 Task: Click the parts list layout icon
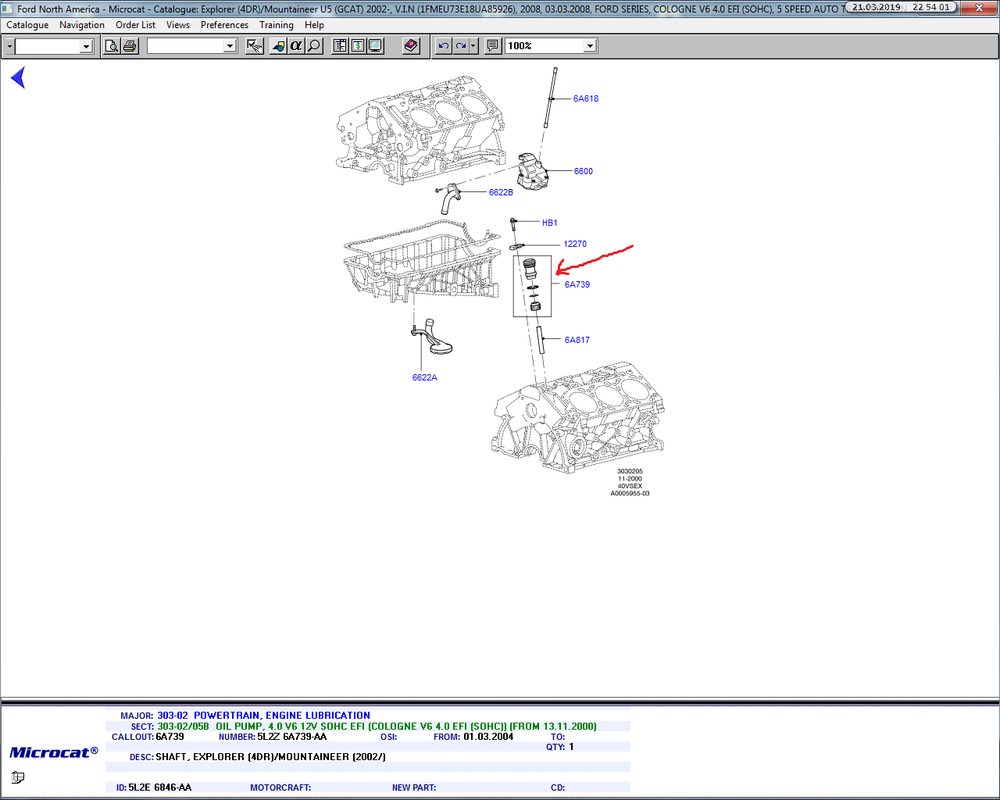pos(340,46)
